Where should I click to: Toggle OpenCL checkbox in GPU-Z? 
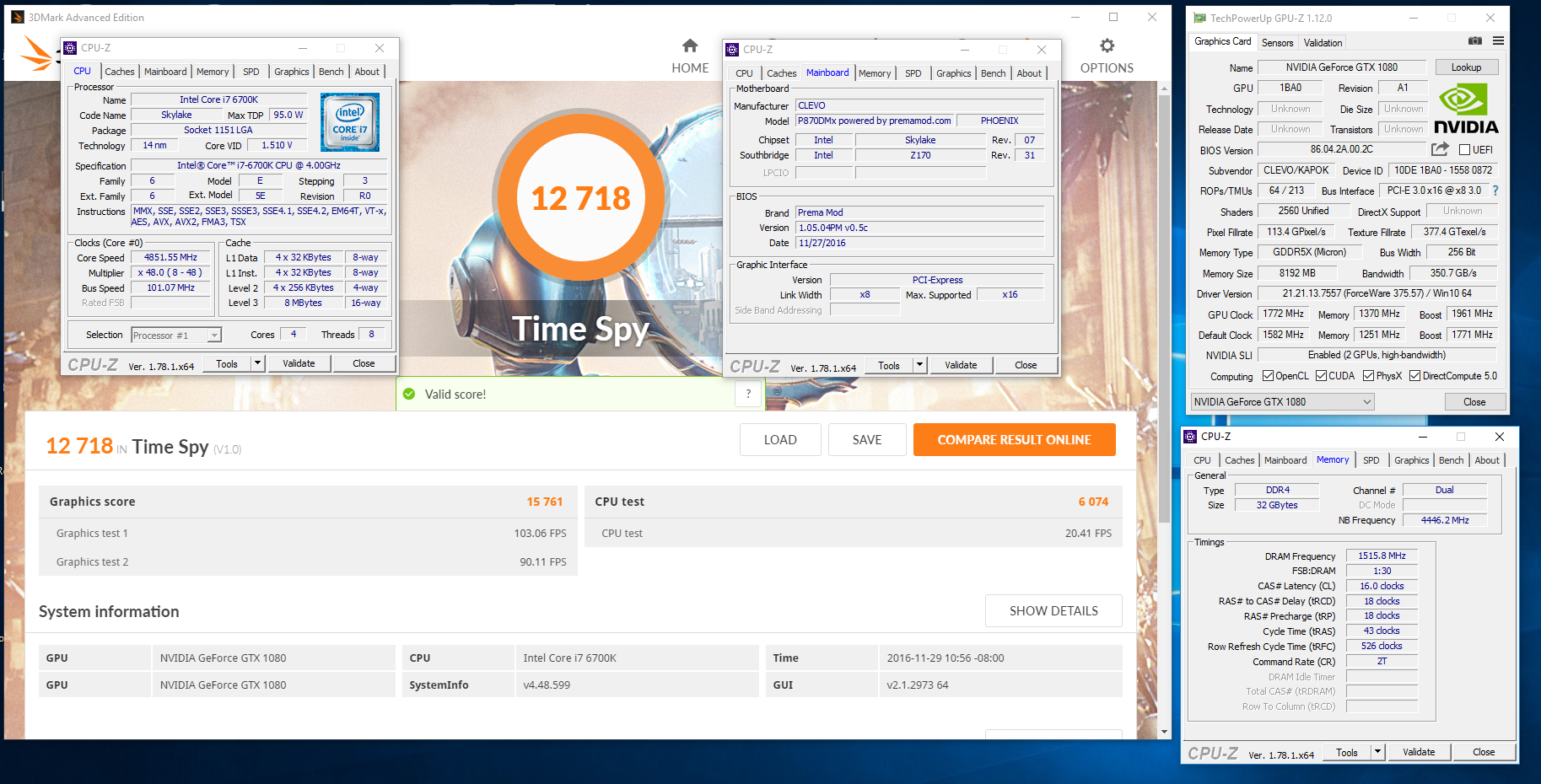[x=1268, y=376]
